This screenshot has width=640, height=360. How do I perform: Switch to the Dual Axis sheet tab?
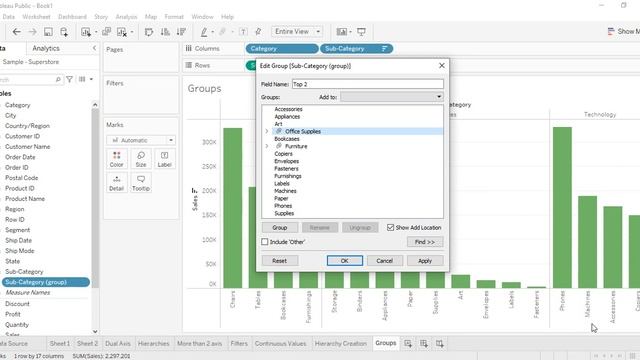[x=118, y=344]
